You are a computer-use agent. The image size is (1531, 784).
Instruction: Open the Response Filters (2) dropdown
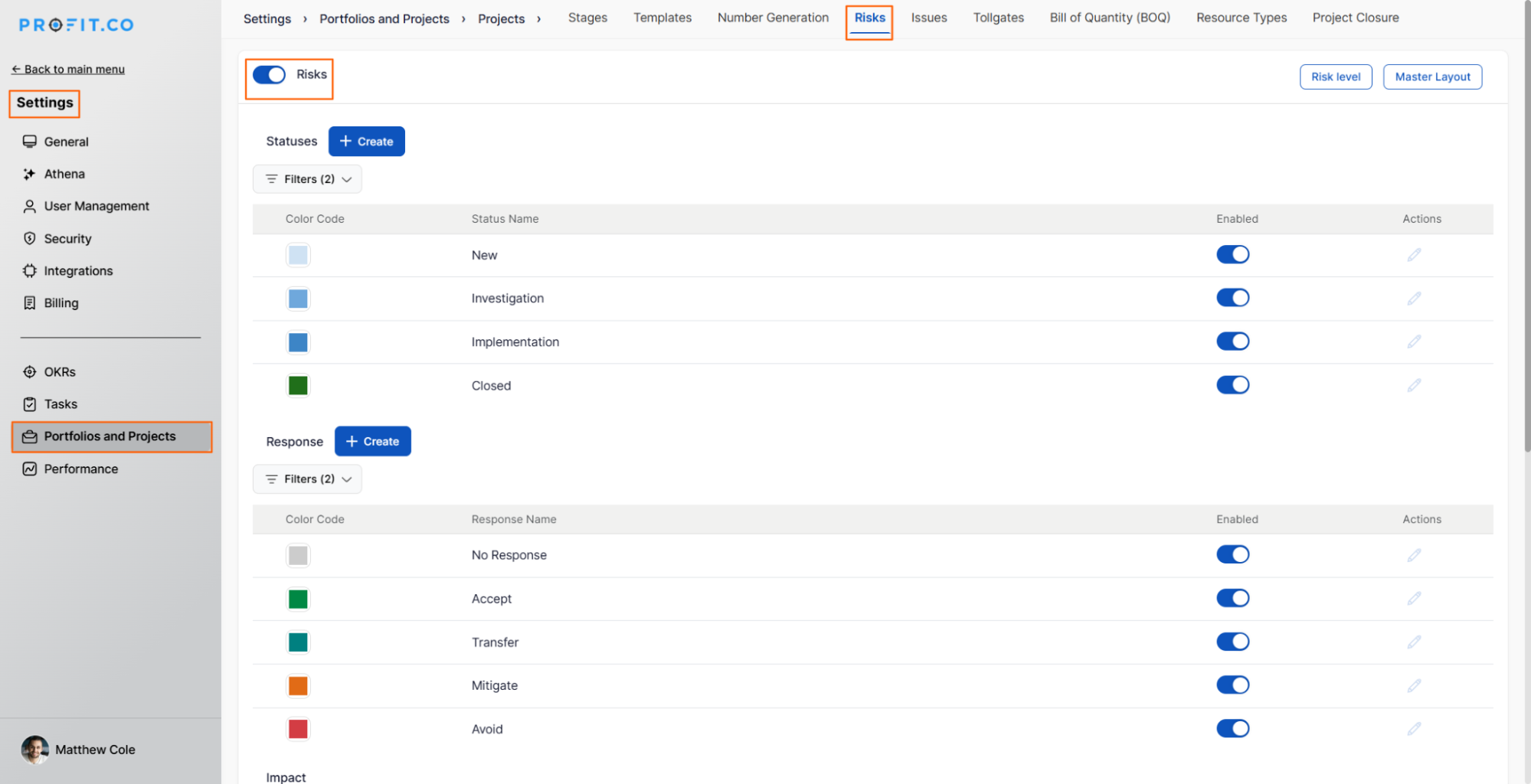click(307, 479)
